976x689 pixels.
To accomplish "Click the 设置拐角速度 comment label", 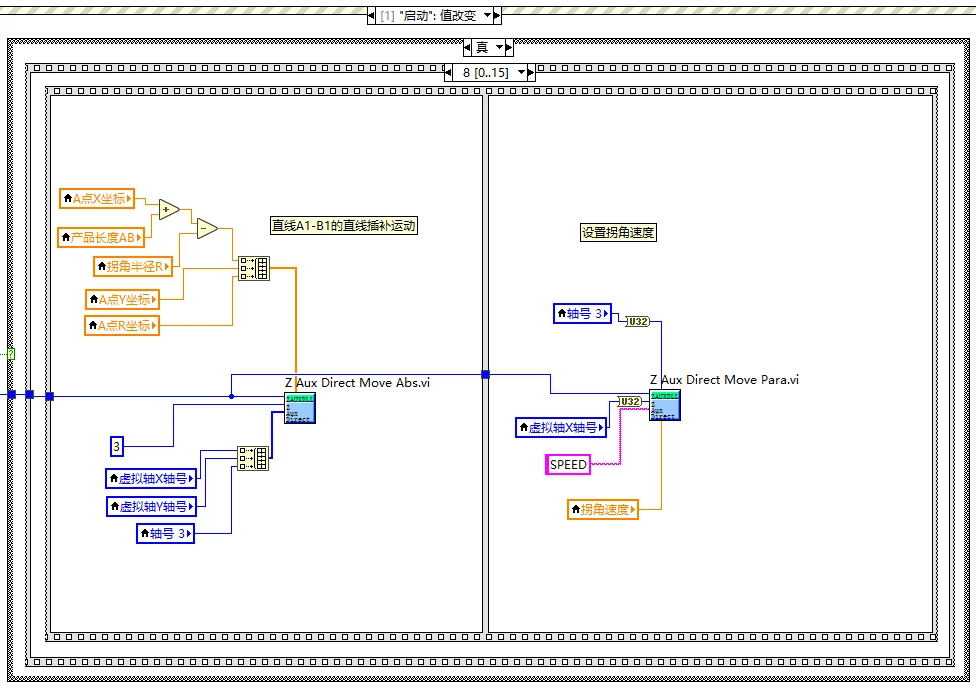I will pyautogui.click(x=618, y=232).
